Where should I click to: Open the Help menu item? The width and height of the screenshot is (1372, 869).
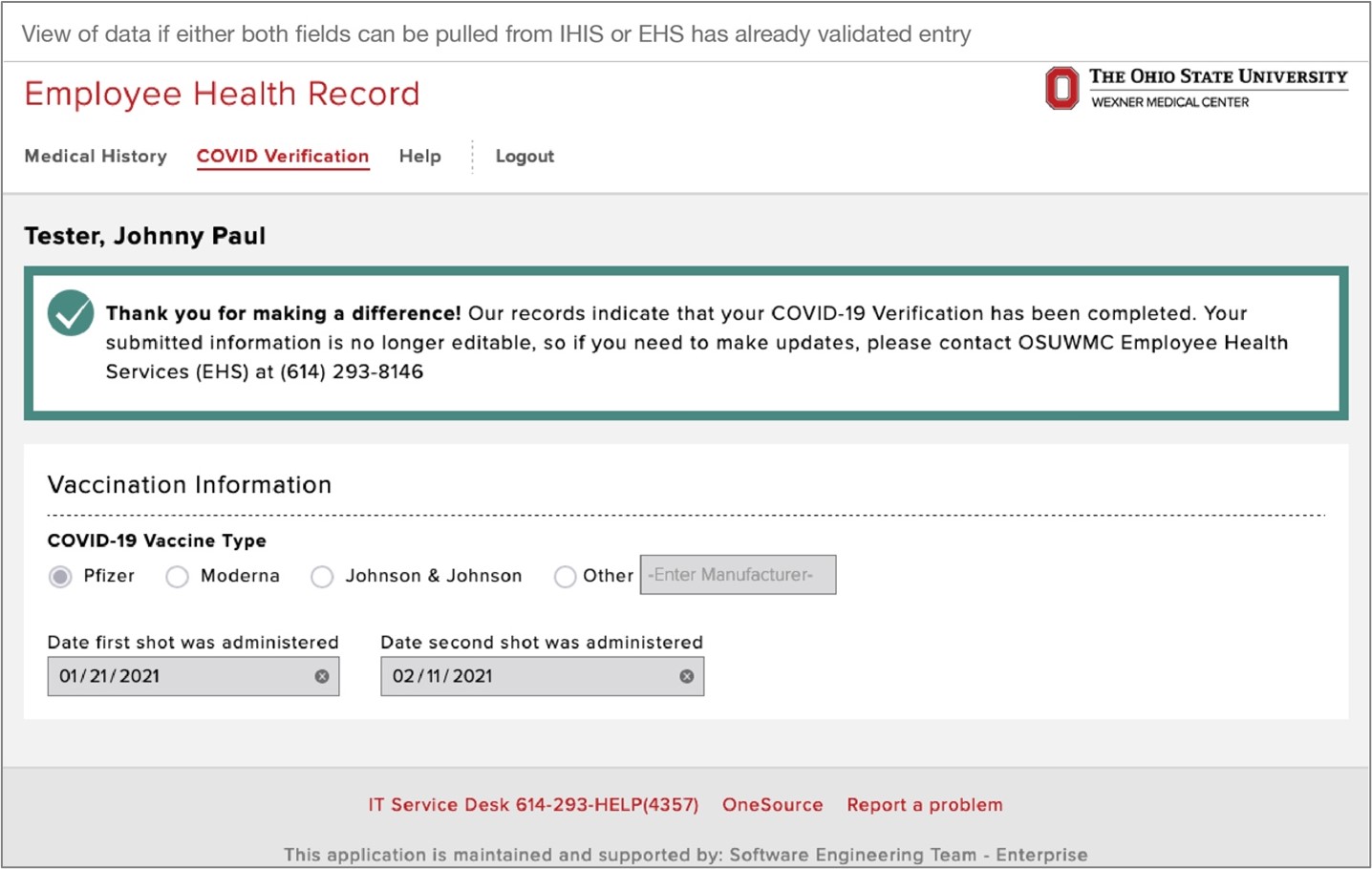(419, 156)
